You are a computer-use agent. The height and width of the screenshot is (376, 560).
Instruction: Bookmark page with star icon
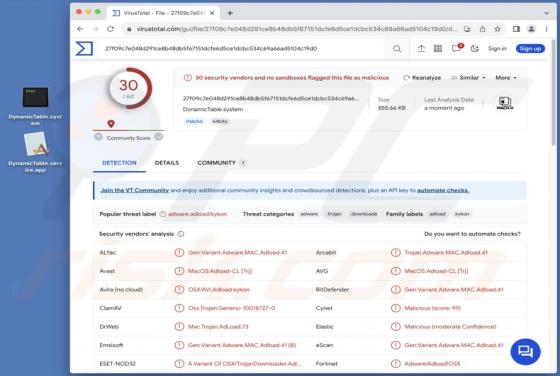pyautogui.click(x=497, y=29)
